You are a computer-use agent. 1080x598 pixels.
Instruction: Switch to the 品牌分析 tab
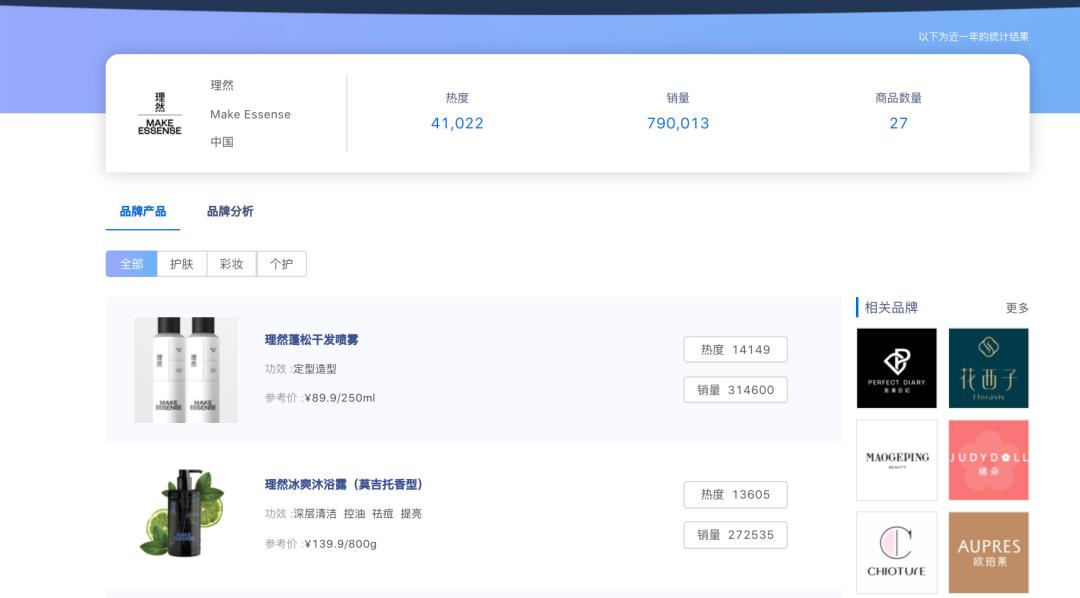(230, 211)
